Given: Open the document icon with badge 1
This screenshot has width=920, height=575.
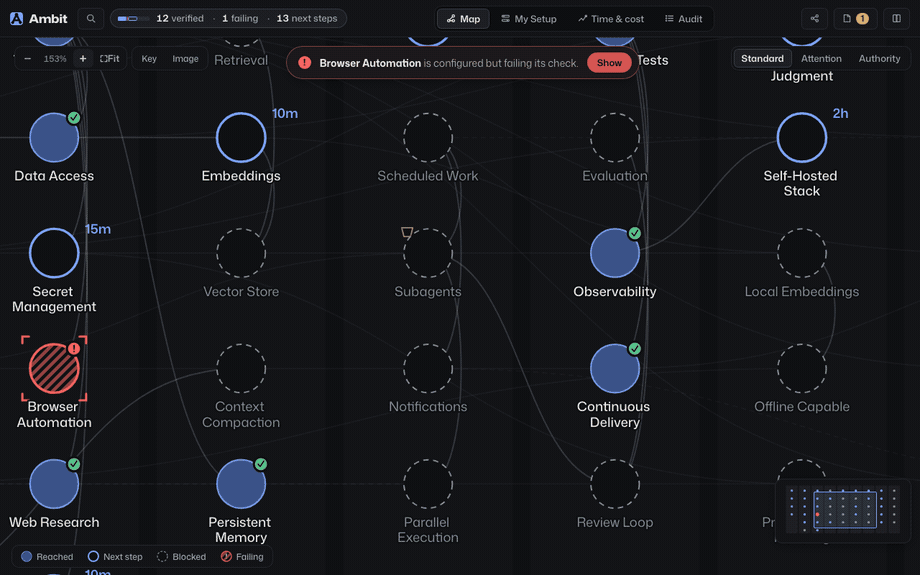Looking at the screenshot, I should point(855,19).
